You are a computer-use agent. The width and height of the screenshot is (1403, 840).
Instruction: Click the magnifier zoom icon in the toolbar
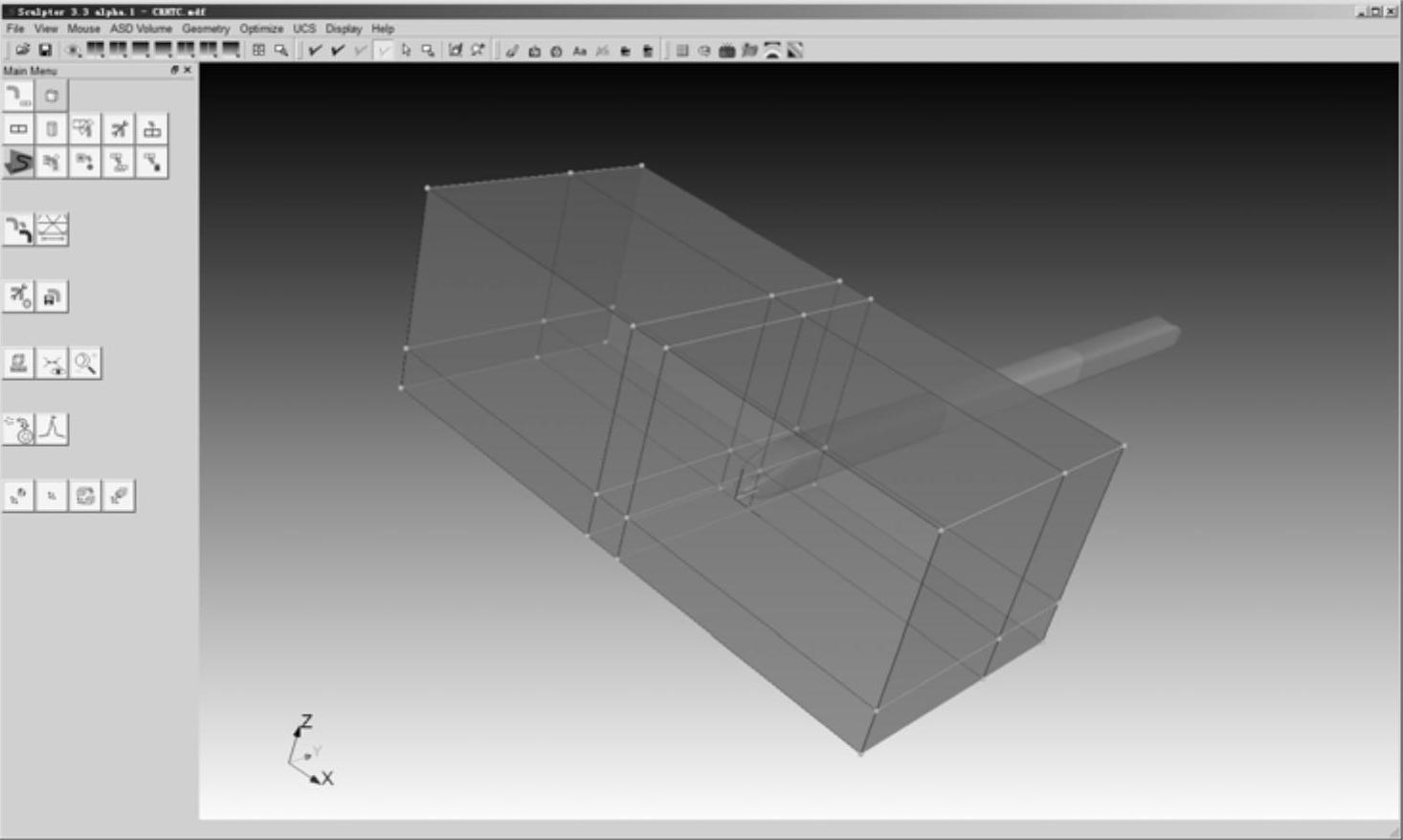[x=281, y=50]
